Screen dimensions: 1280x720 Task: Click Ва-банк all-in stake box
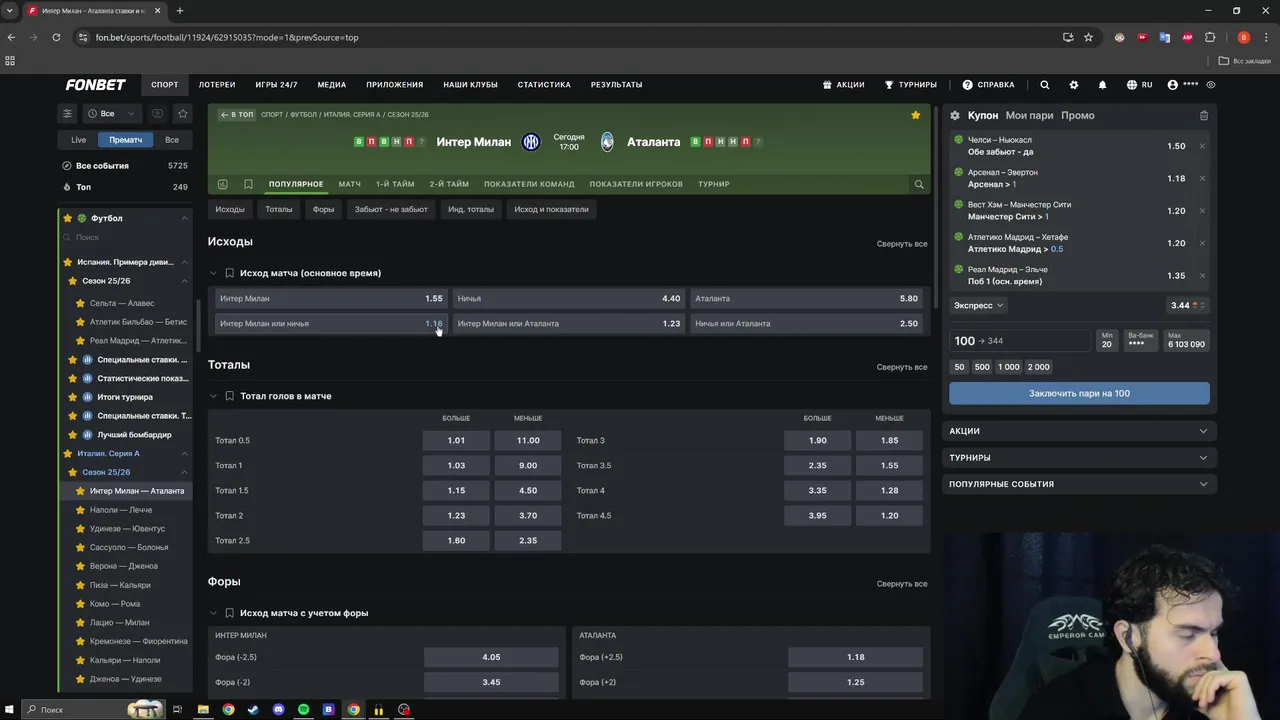pyautogui.click(x=1140, y=340)
